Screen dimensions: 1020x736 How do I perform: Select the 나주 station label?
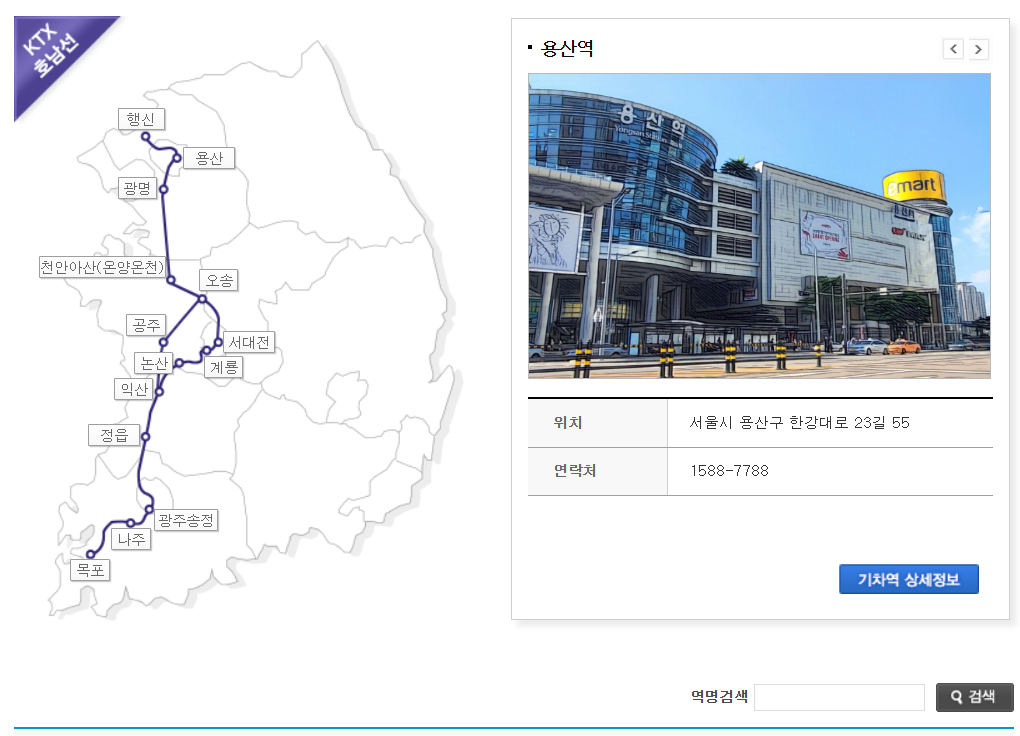point(132,539)
